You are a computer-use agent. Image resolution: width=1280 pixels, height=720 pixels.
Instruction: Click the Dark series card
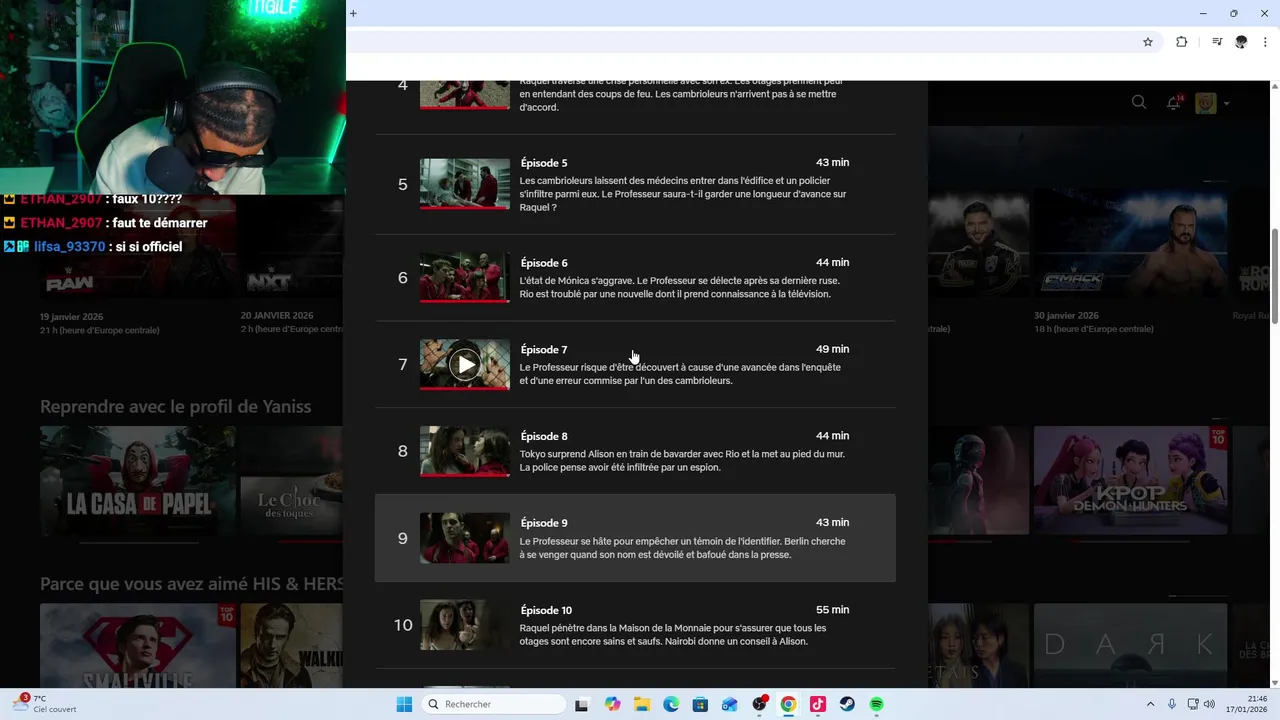pyautogui.click(x=1130, y=645)
